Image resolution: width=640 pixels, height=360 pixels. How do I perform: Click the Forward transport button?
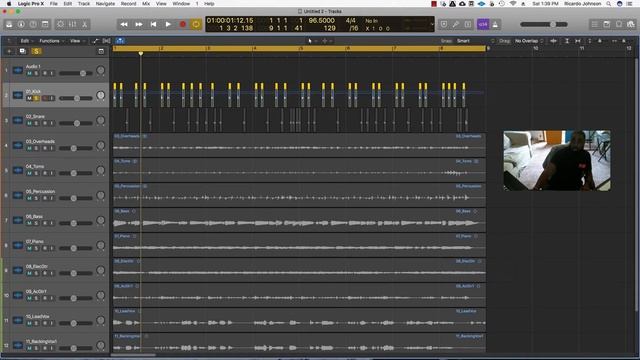(x=139, y=24)
